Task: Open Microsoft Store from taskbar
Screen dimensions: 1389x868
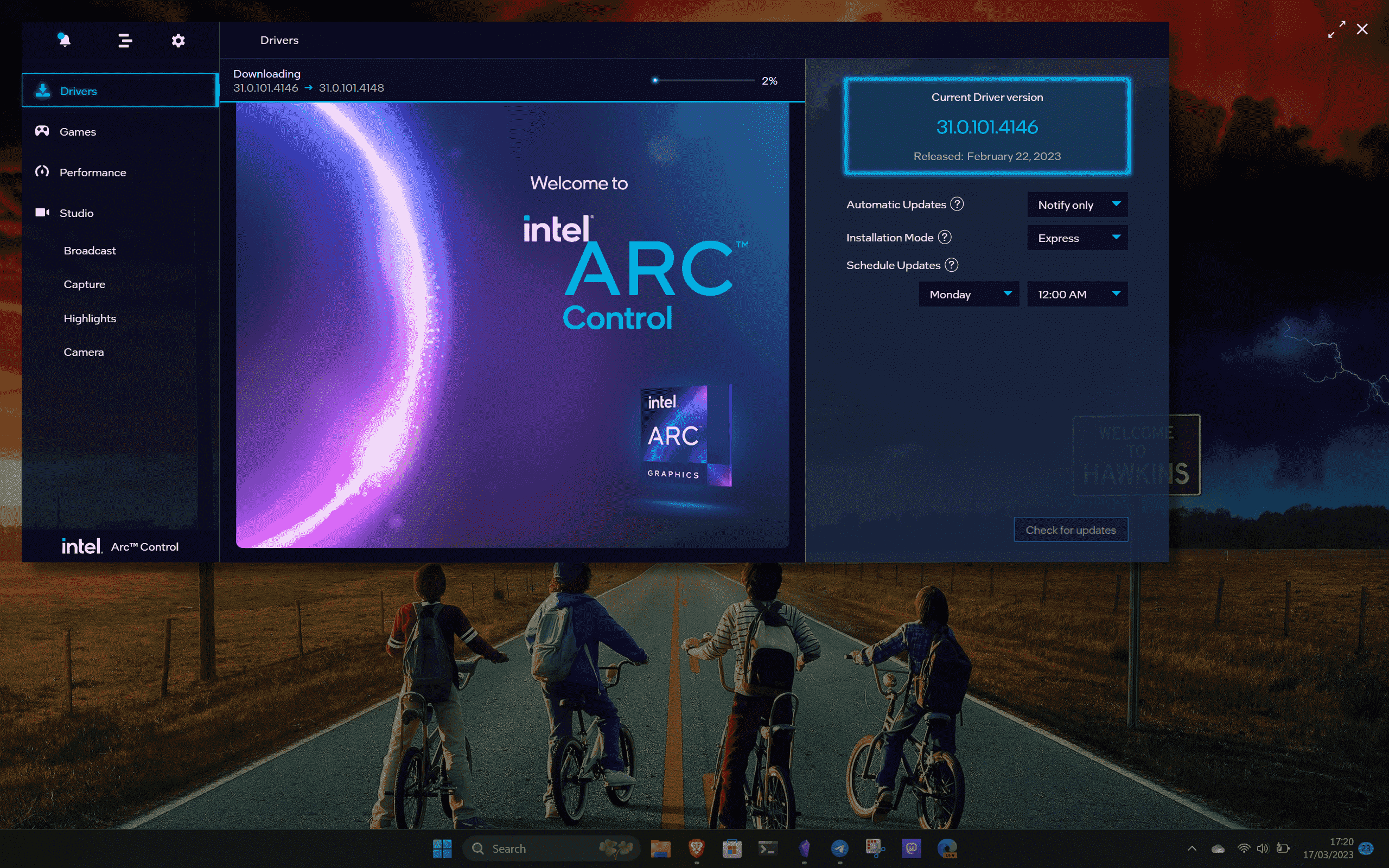Action: 732,848
